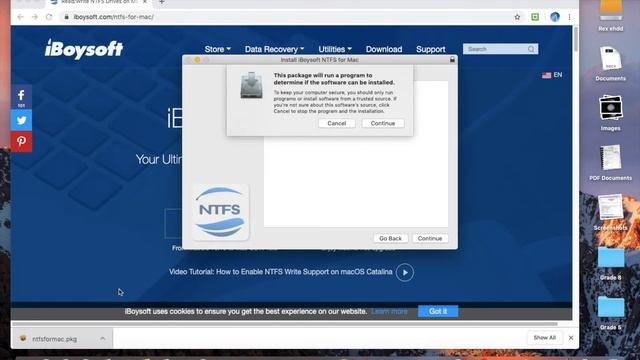Expand the ntfsformac.pkg download options chevron
640x360 pixels.
click(x=102, y=338)
